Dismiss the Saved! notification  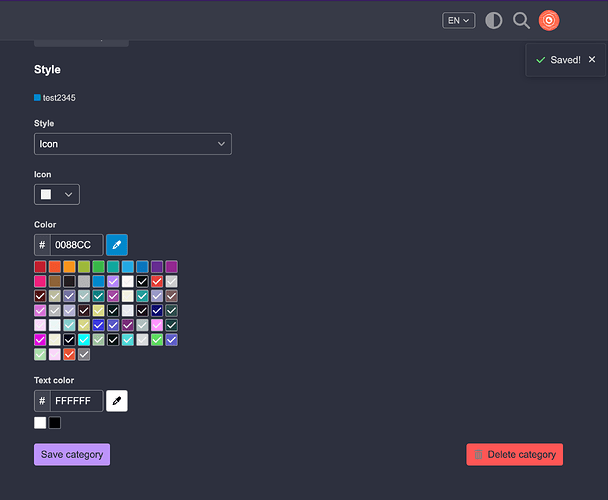pos(592,59)
